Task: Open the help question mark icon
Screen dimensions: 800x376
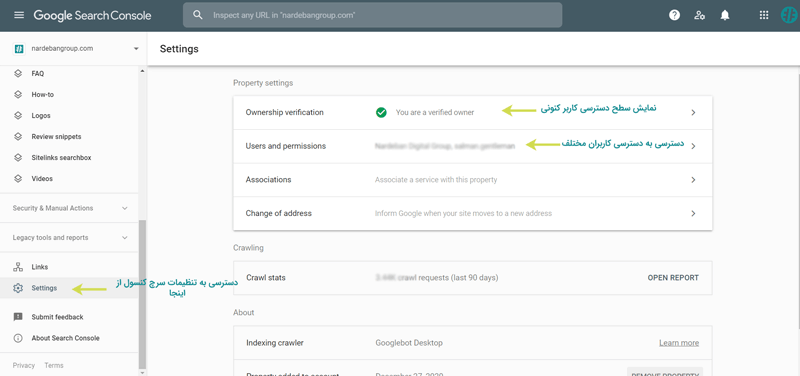Action: [x=674, y=15]
